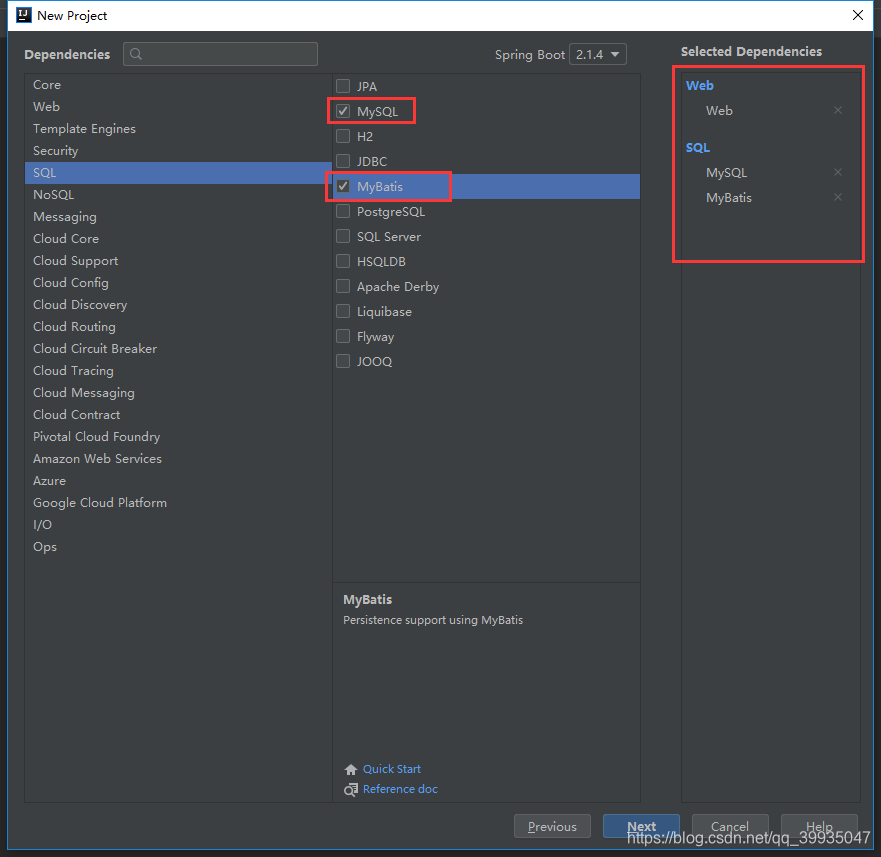This screenshot has width=881, height=857.
Task: Select the Cloud Tracing category
Action: pyautogui.click(x=179, y=370)
